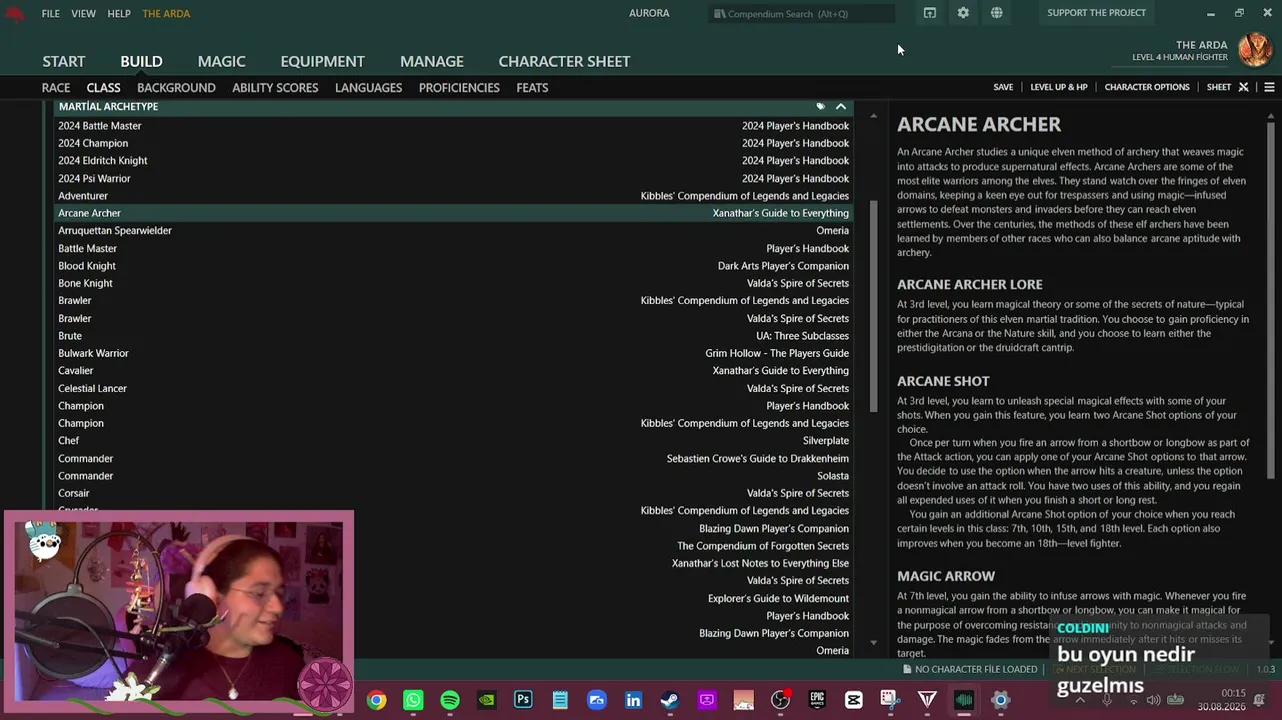Select the Bulwark Warrior archetype
The width and height of the screenshot is (1282, 720).
click(453, 353)
